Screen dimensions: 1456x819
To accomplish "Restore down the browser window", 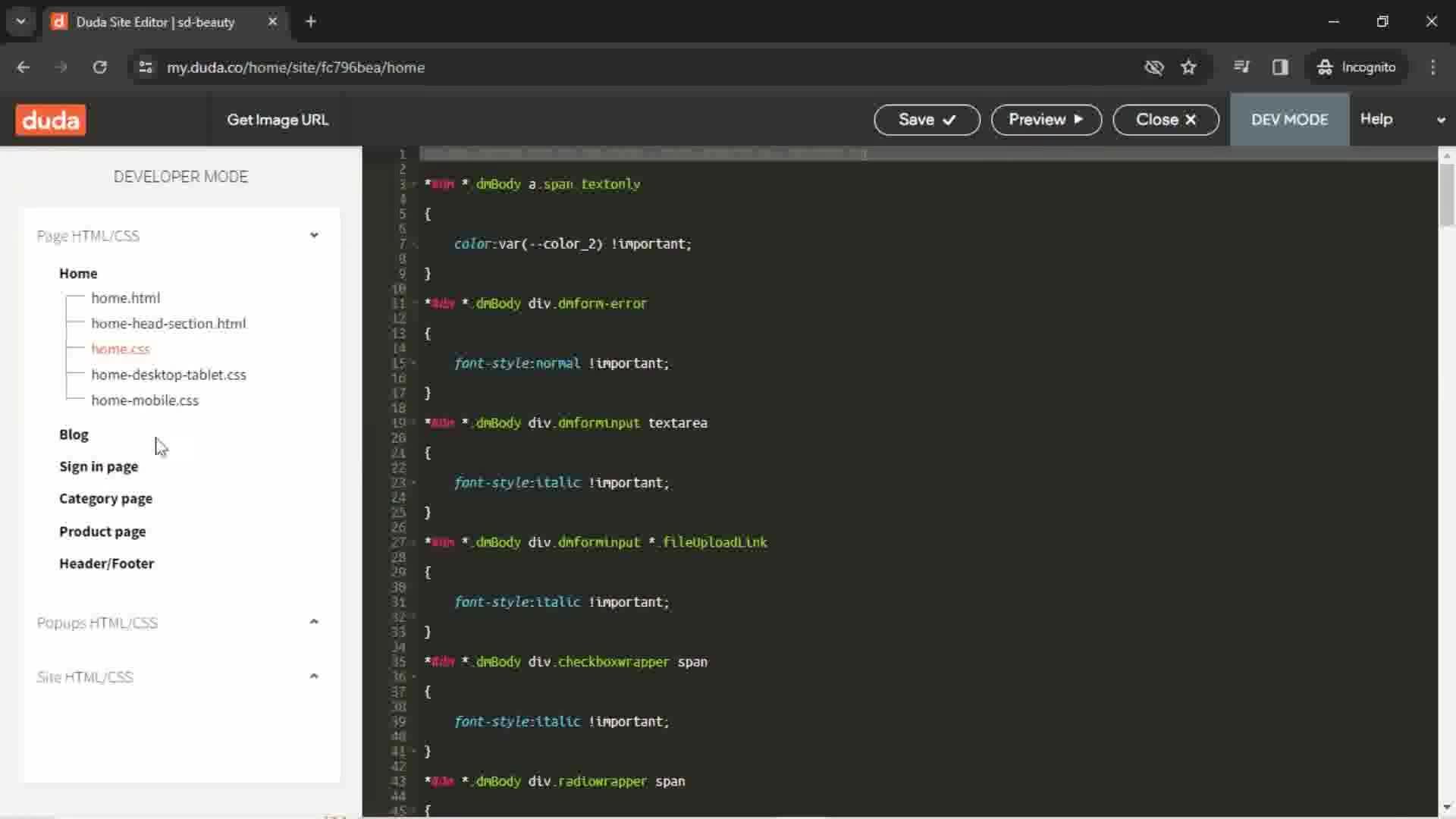I will click(x=1382, y=22).
